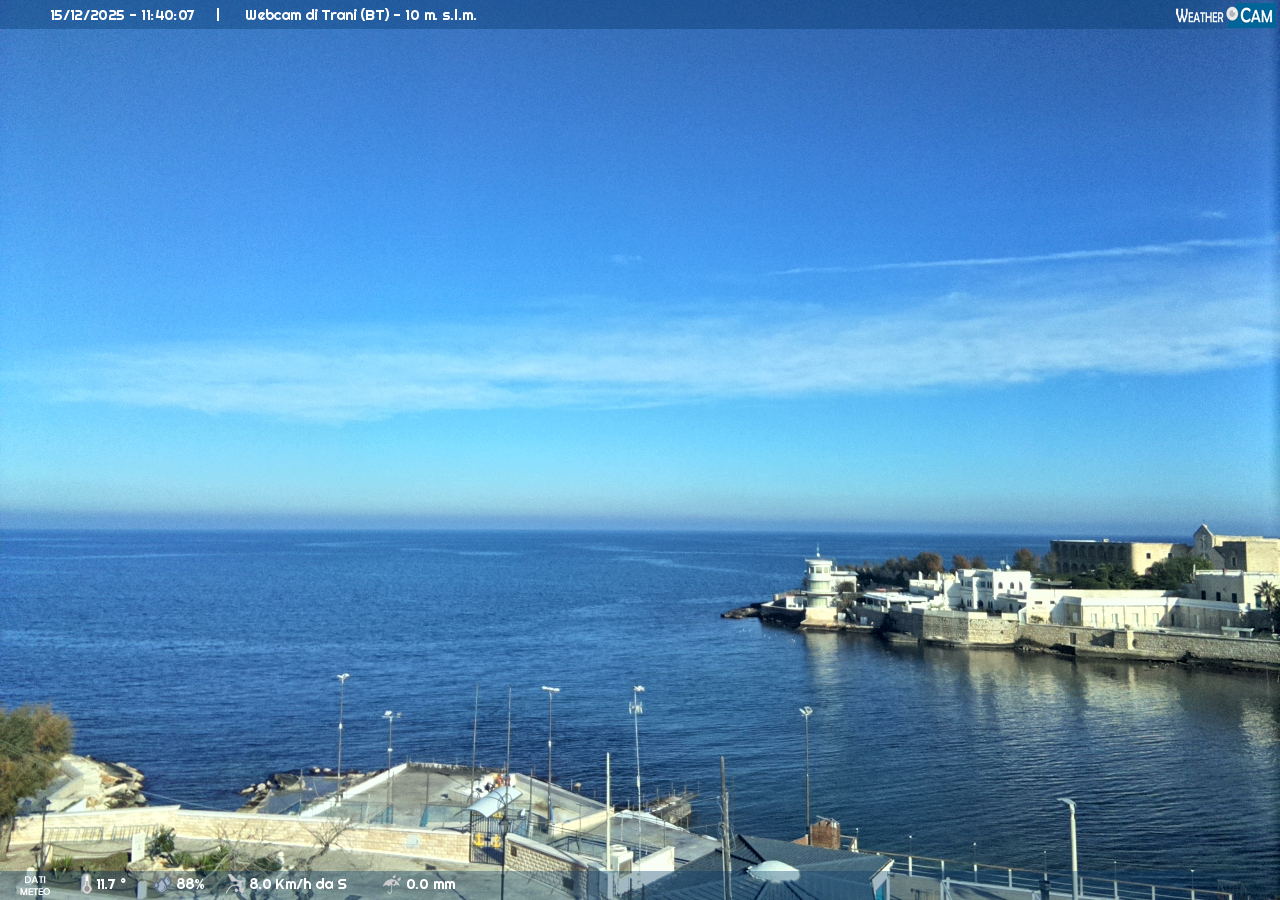Click the white lighthouse on the pier
The width and height of the screenshot is (1280, 900).
(x=819, y=586)
